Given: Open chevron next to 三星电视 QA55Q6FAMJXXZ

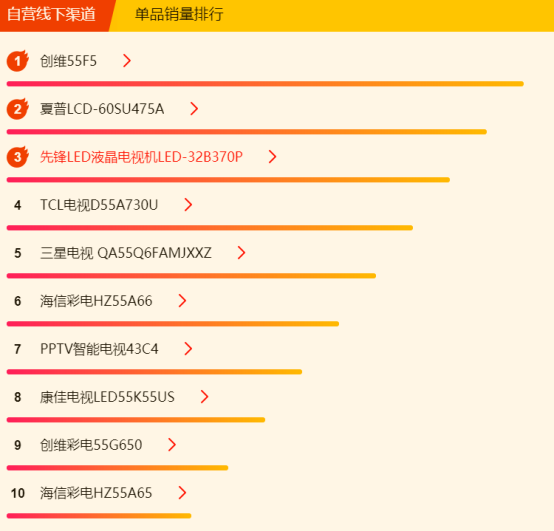Looking at the screenshot, I should [242, 253].
